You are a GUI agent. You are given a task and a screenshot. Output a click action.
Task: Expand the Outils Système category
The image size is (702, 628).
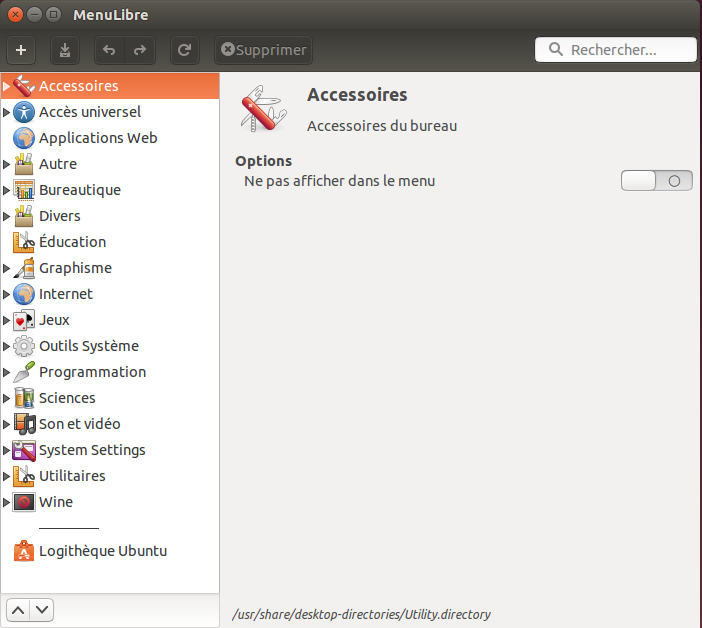(6, 346)
